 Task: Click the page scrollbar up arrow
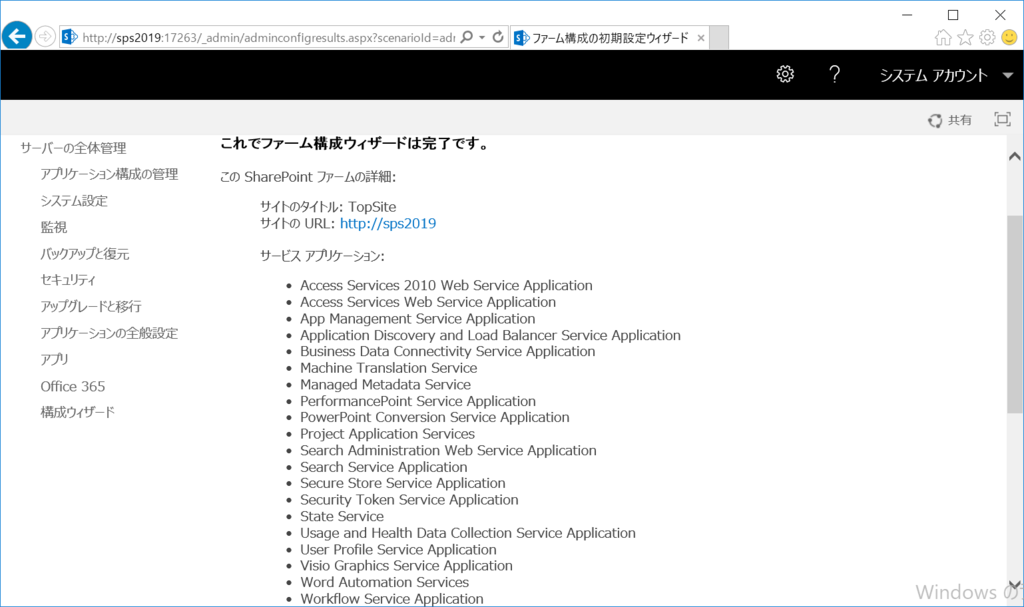coord(1014,156)
